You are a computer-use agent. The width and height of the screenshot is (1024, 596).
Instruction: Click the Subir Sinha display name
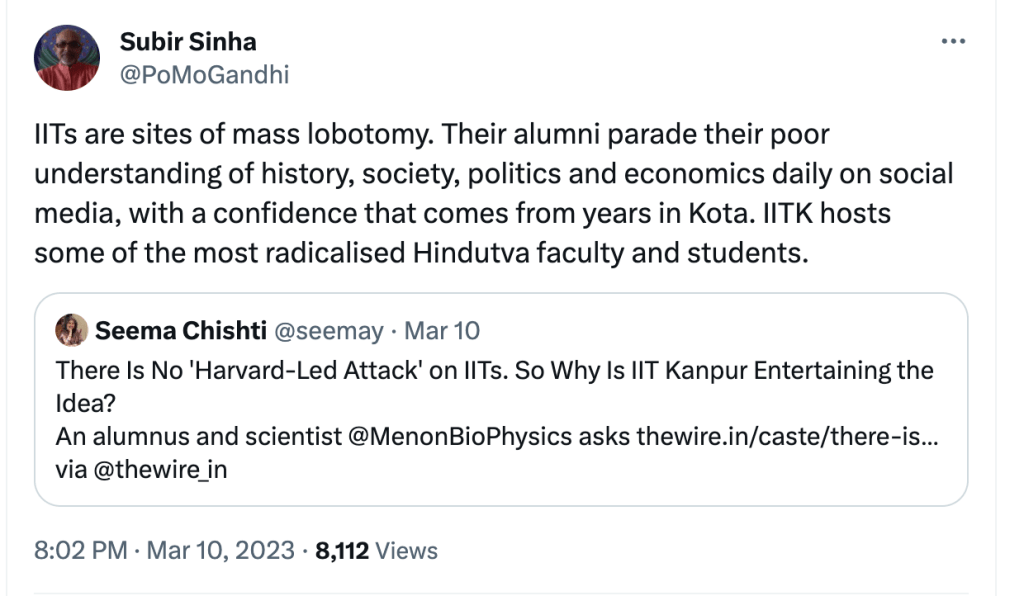pos(188,42)
